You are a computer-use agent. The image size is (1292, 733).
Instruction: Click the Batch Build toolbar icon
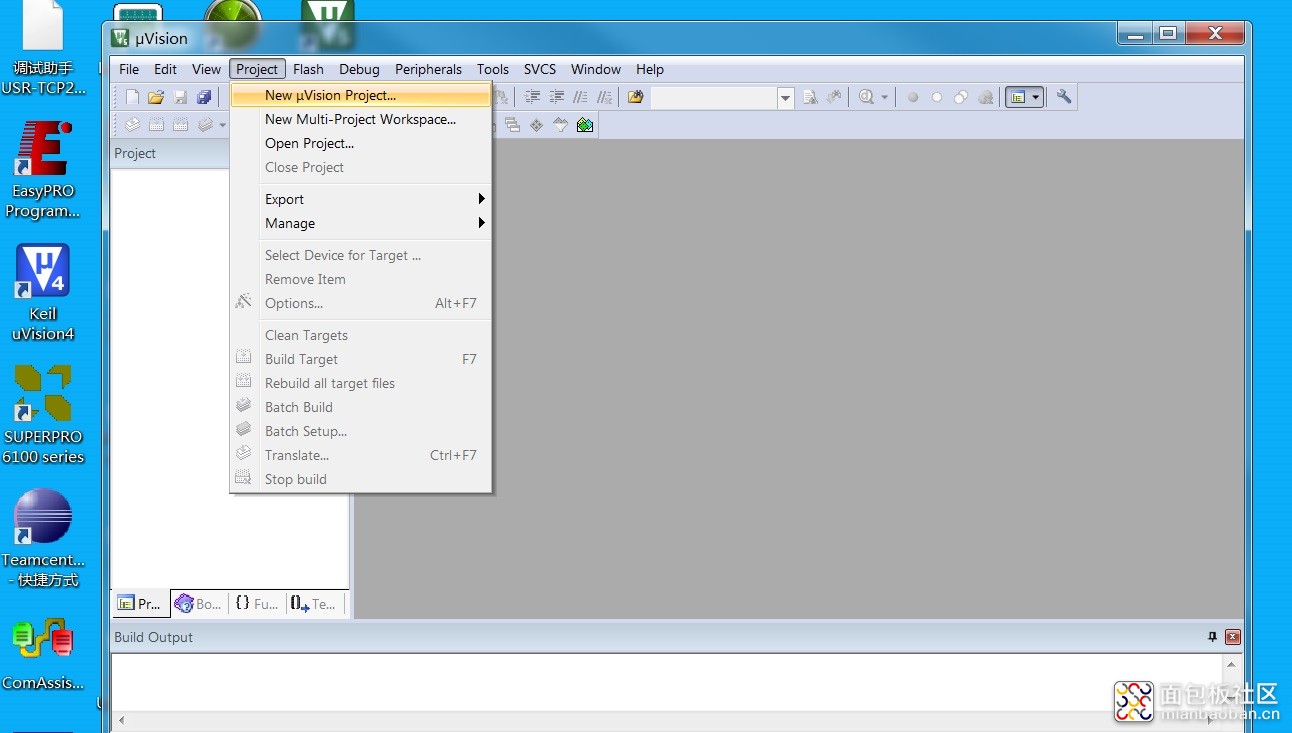point(205,125)
